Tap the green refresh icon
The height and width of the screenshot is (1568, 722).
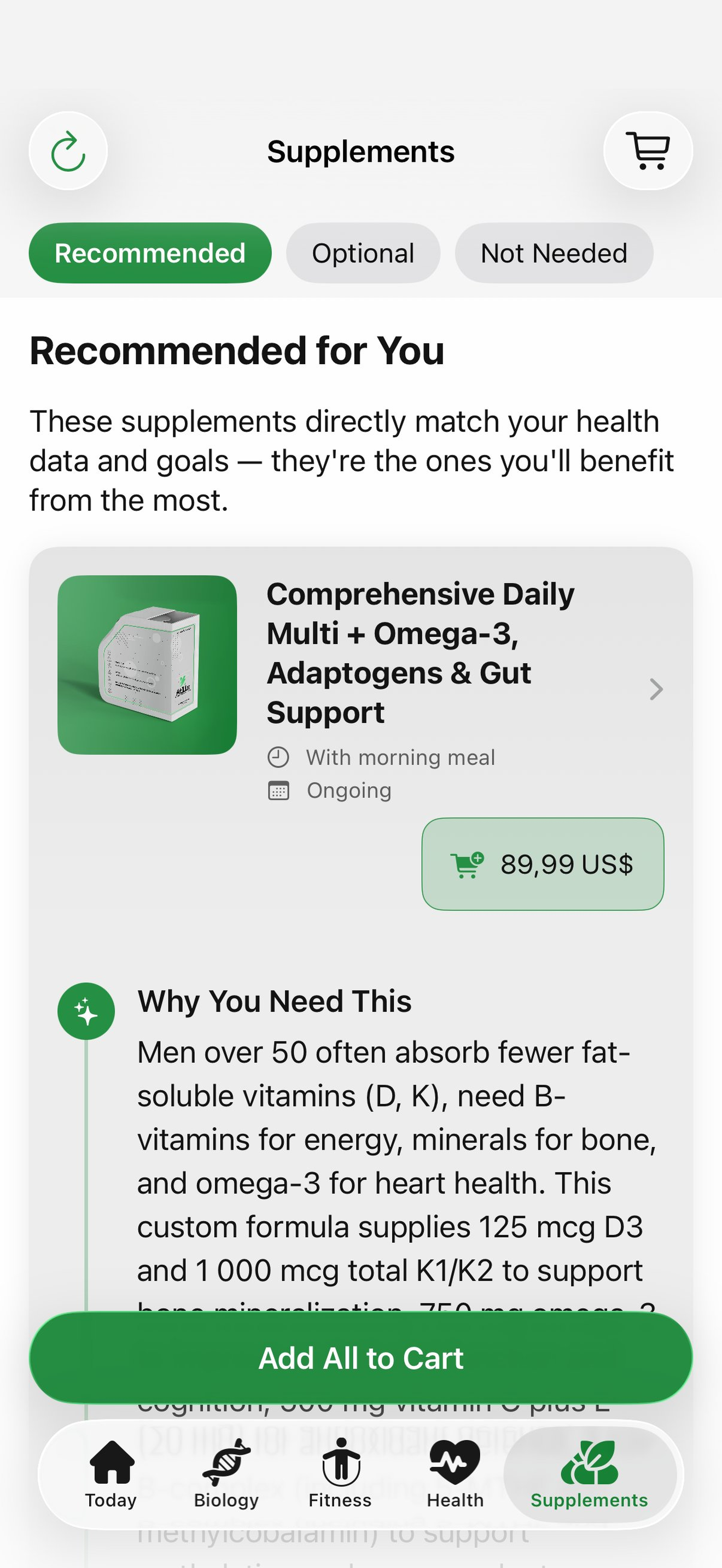(x=68, y=151)
